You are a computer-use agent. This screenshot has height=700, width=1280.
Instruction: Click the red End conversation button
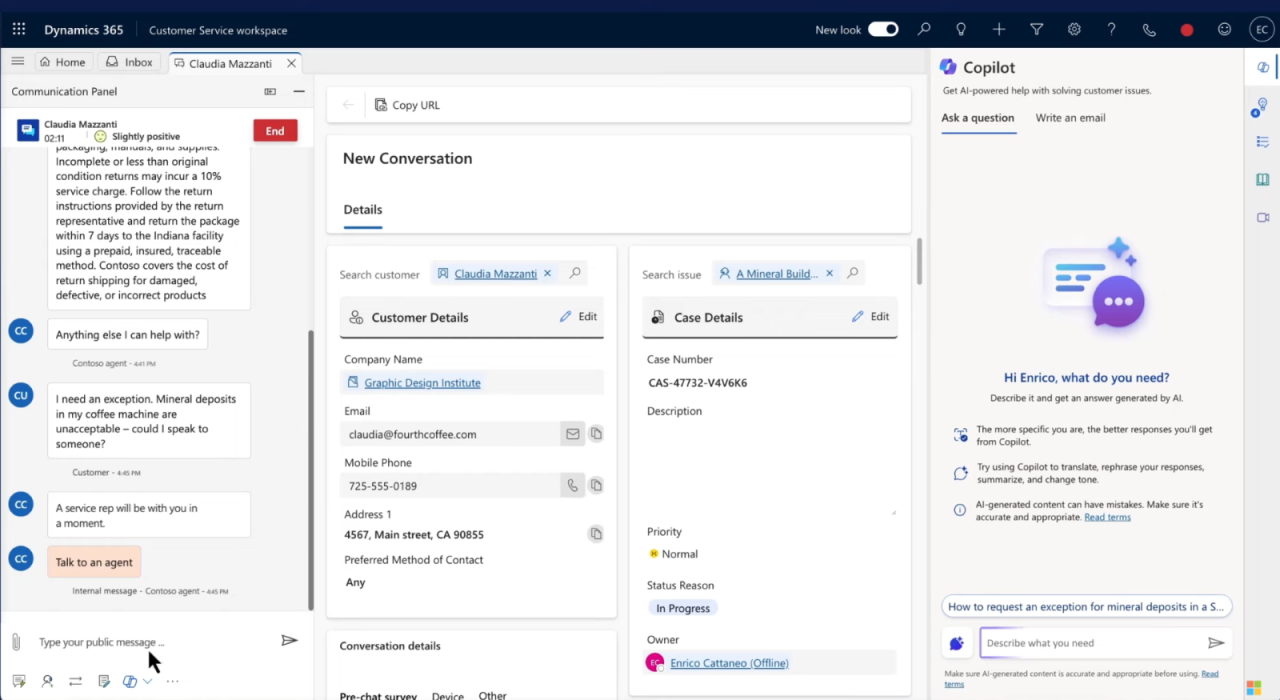[x=275, y=130]
